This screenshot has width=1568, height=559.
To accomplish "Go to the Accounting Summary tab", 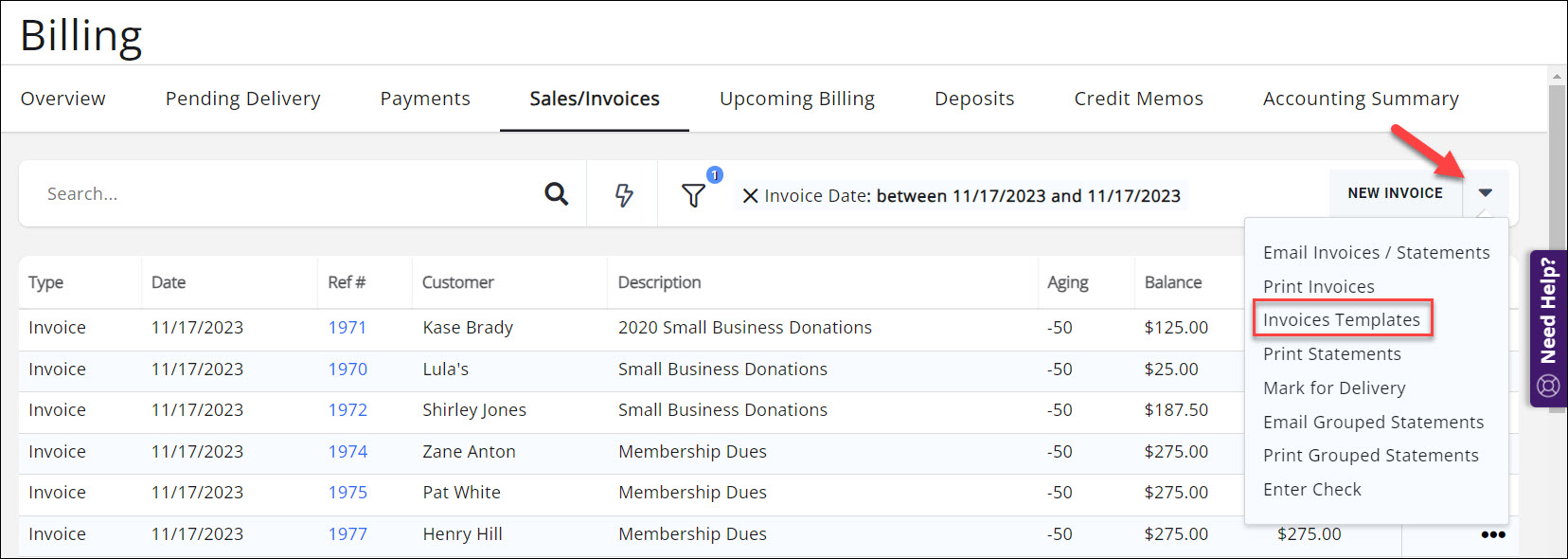I will (x=1360, y=99).
